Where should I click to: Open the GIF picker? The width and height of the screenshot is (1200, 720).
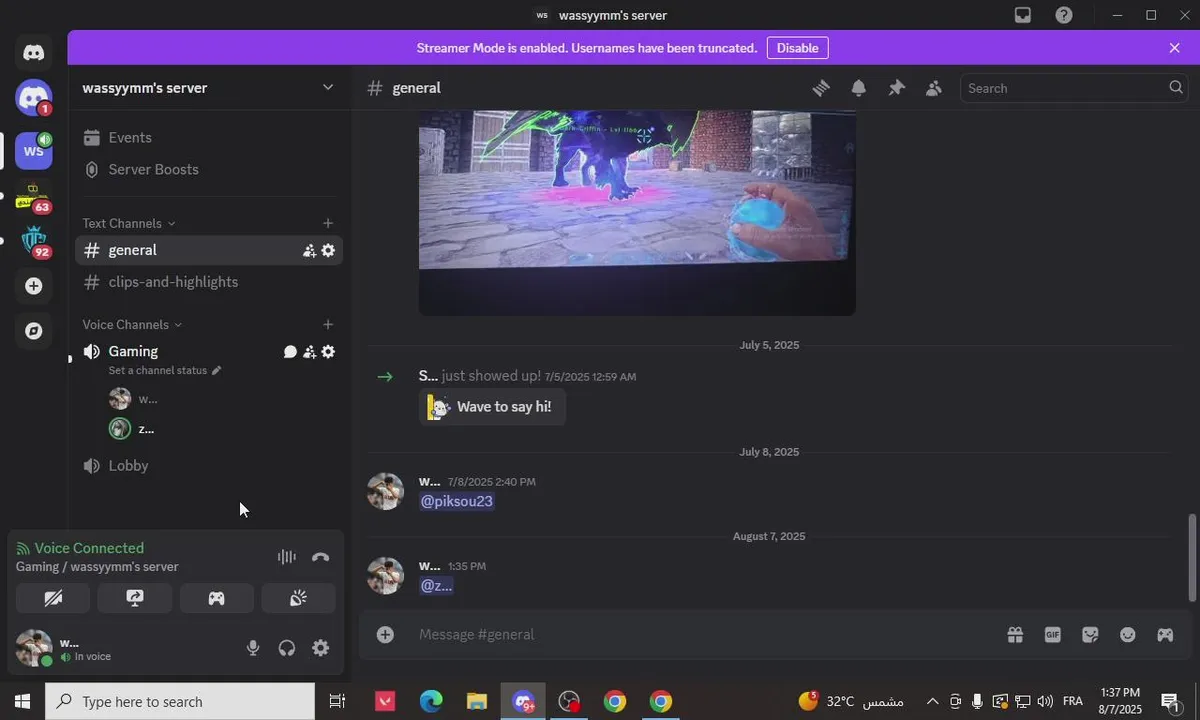[1052, 634]
